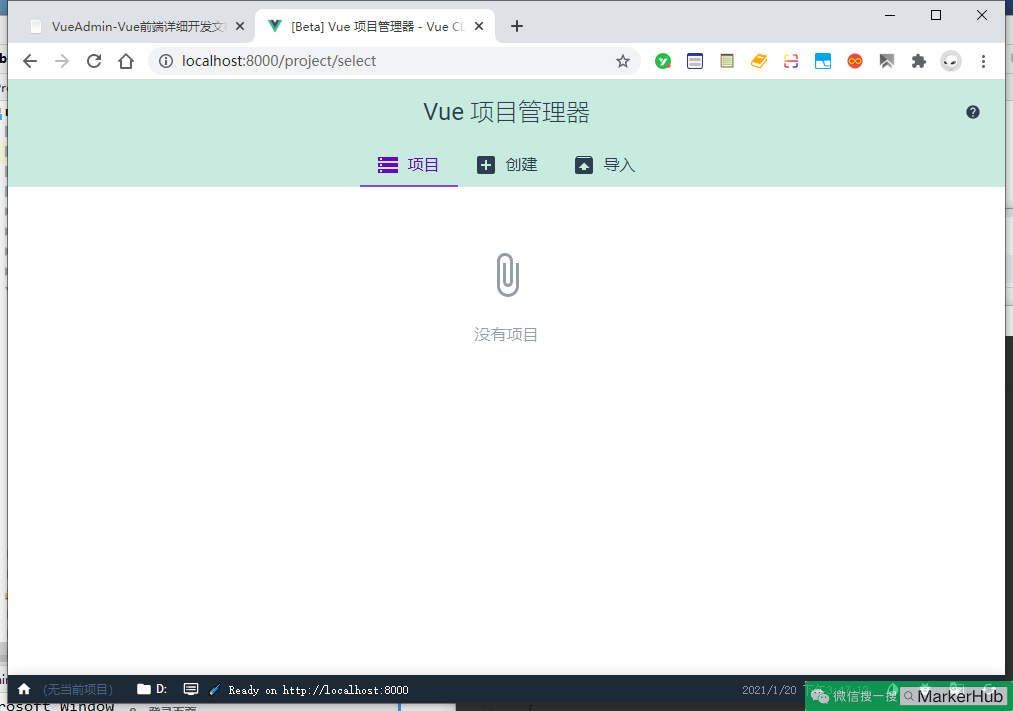Click the 没有项目 empty message text
The height and width of the screenshot is (711, 1013).
tap(506, 335)
